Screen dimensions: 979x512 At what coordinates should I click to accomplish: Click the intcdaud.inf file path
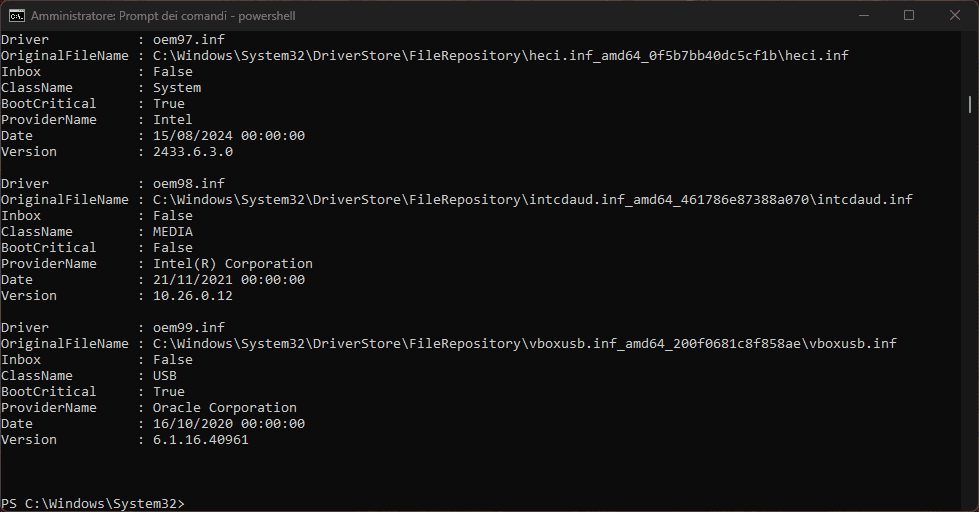(532, 200)
